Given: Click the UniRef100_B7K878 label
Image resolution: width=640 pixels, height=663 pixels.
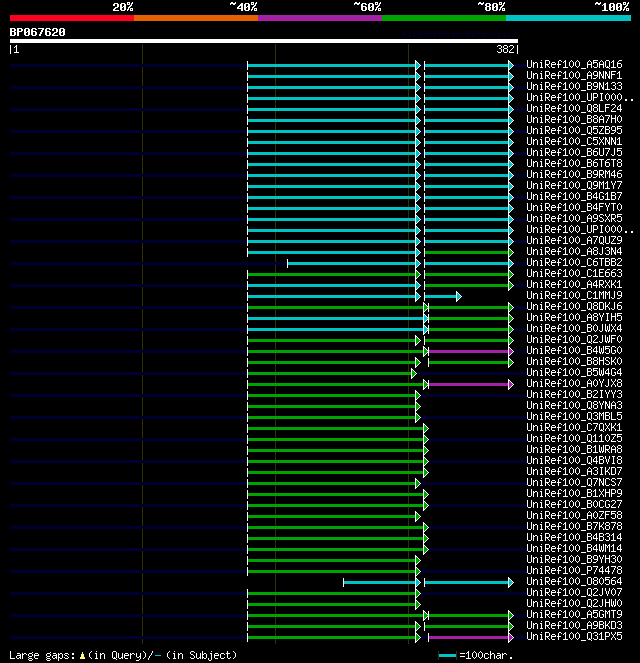Looking at the screenshot, I should click(574, 526).
